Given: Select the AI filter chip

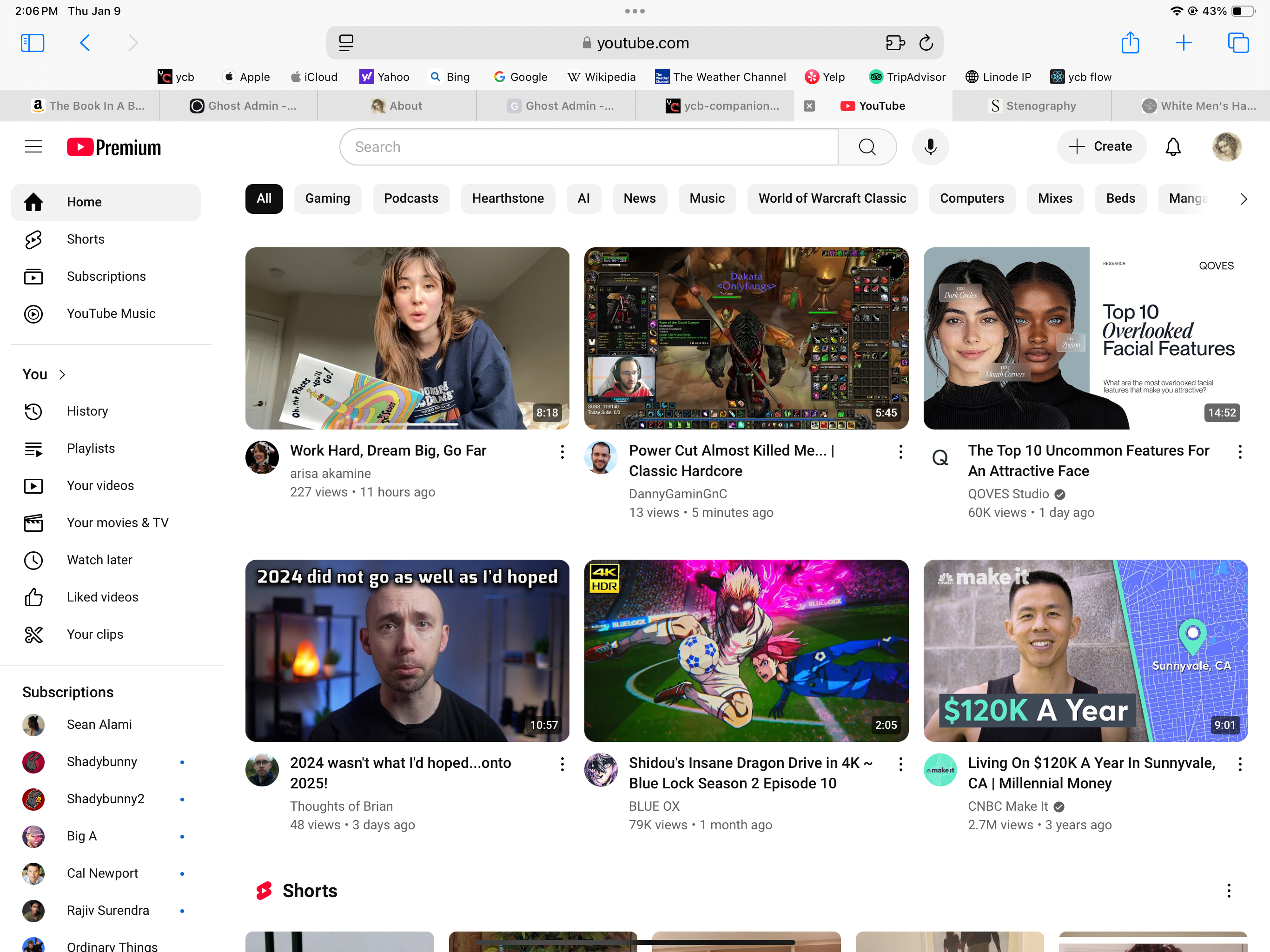Looking at the screenshot, I should pos(583,198).
